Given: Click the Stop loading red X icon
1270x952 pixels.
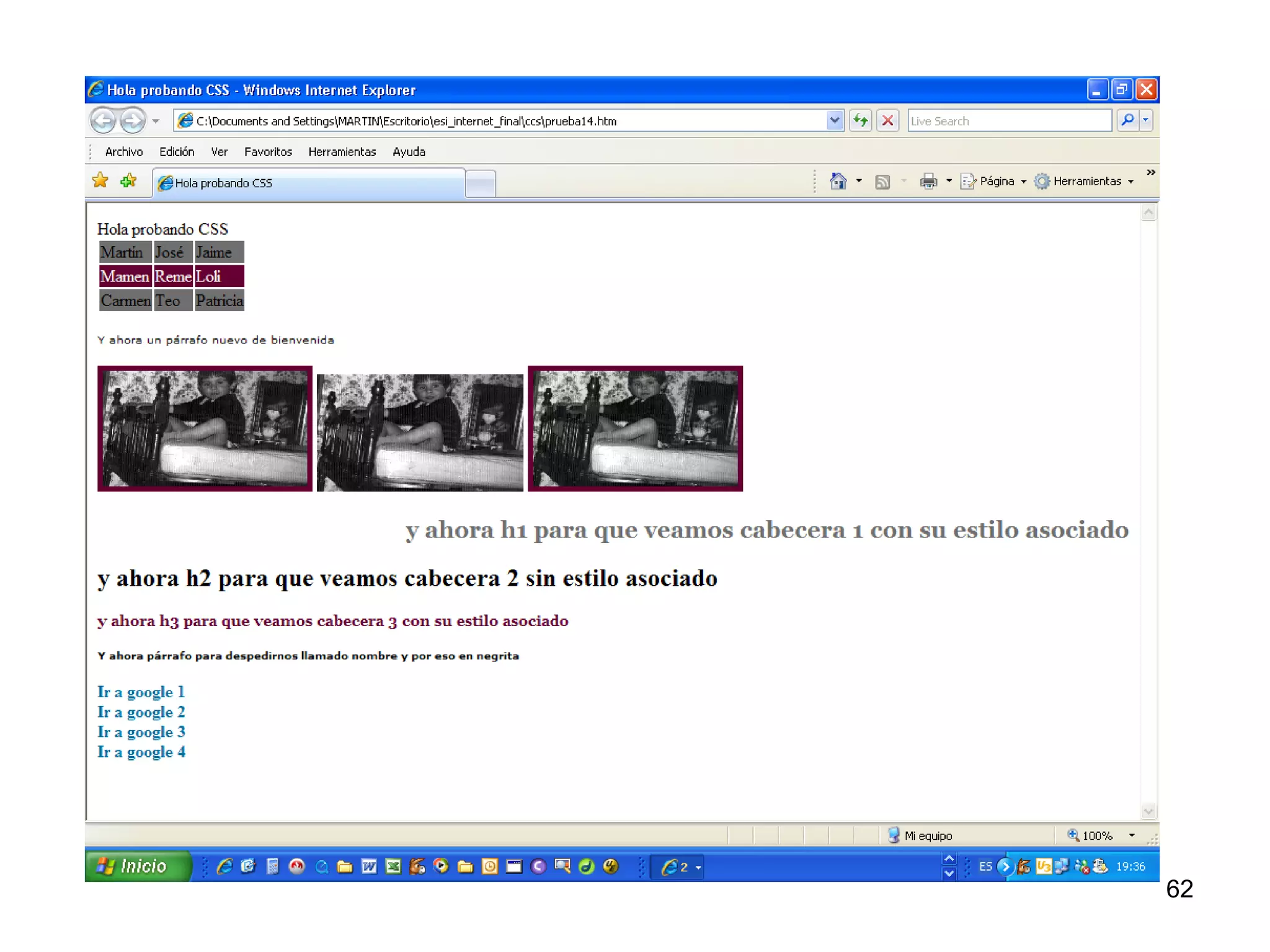Looking at the screenshot, I should (x=888, y=120).
